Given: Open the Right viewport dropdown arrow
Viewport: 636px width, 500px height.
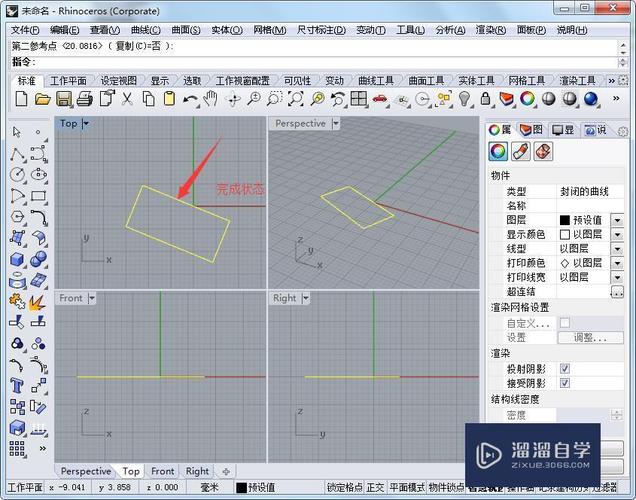Looking at the screenshot, I should 306,298.
